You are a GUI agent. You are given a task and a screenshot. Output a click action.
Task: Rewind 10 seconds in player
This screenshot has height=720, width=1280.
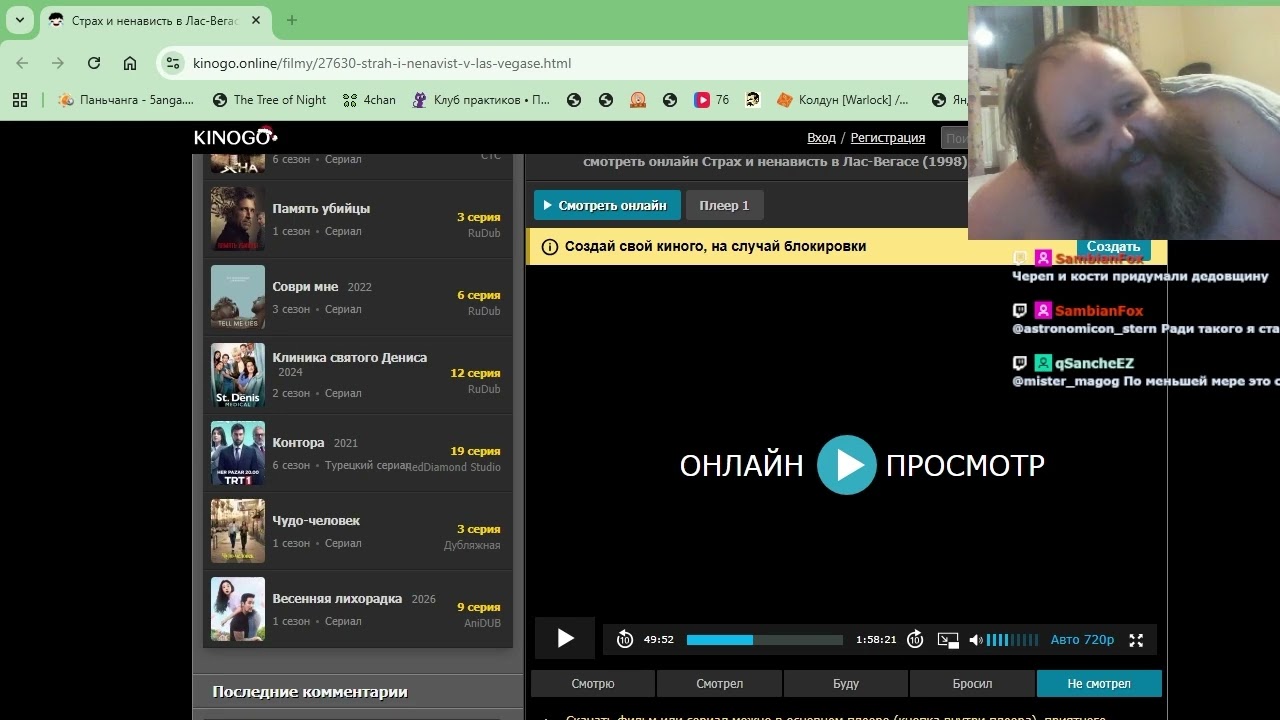tap(624, 640)
